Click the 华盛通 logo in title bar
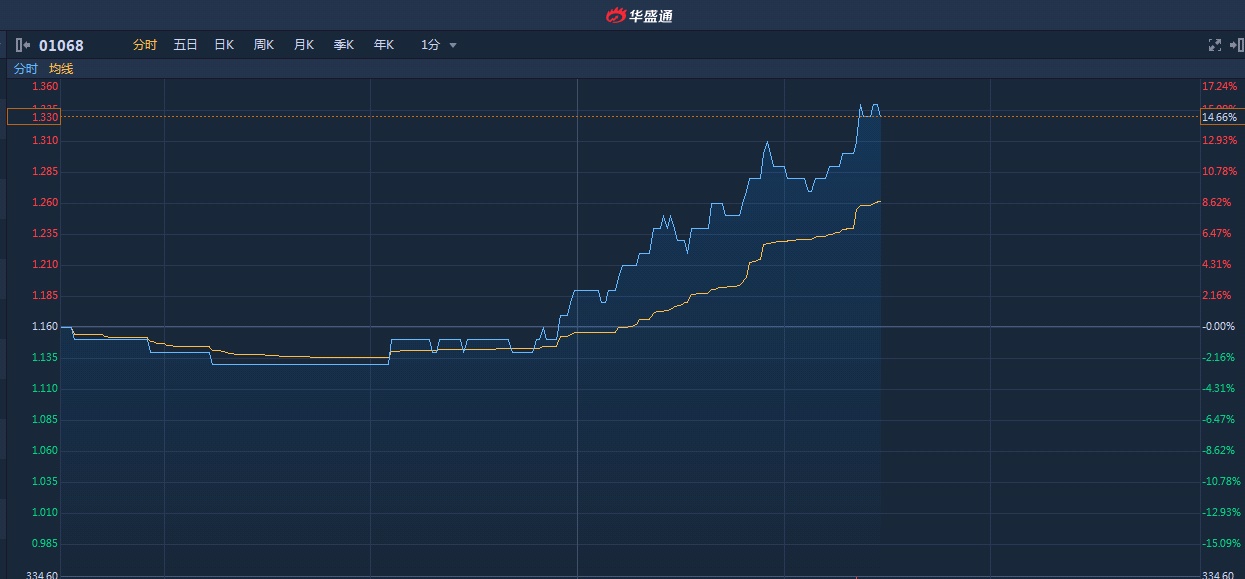This screenshot has height=579, width=1245. pyautogui.click(x=640, y=15)
